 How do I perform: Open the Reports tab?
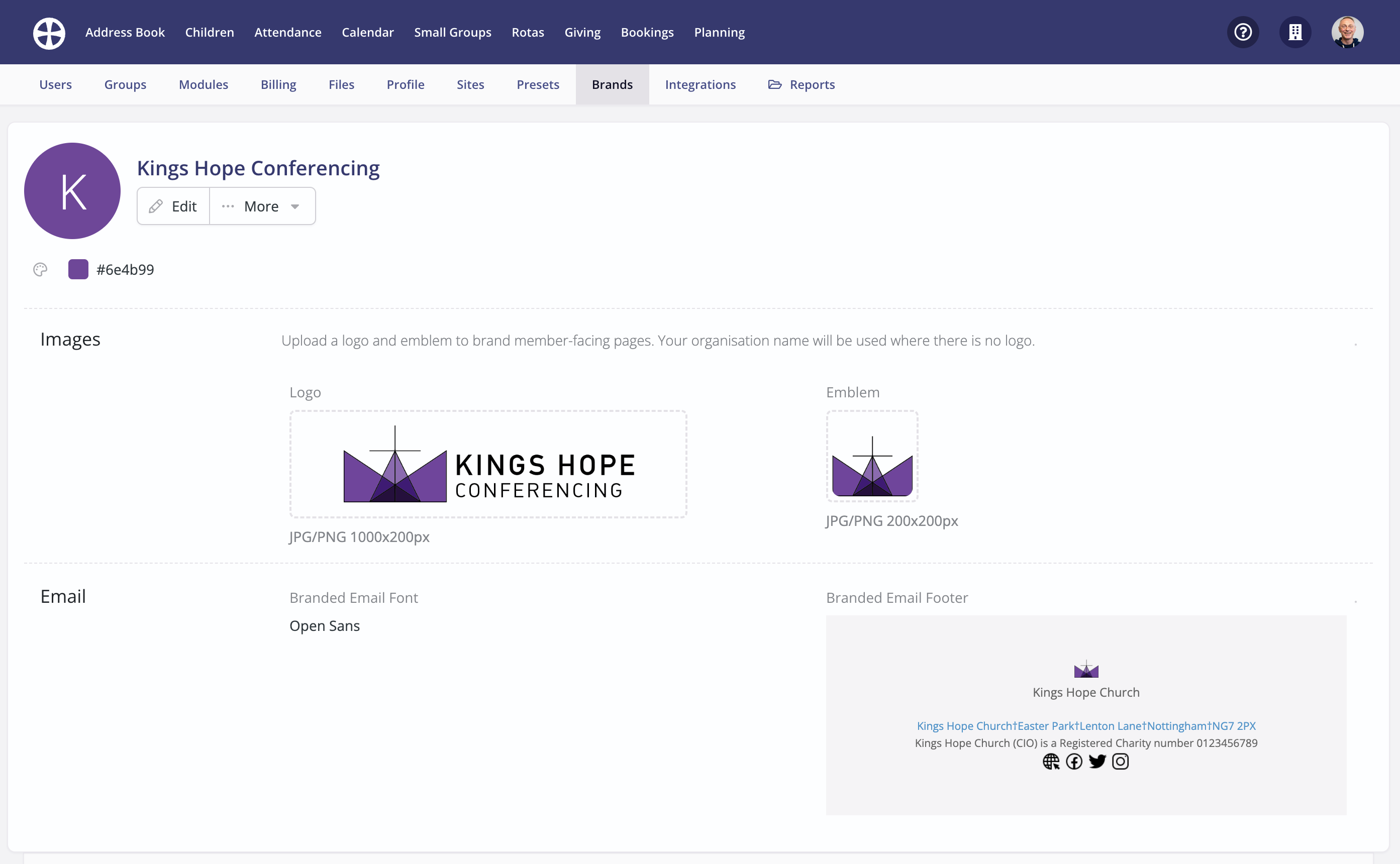pyautogui.click(x=802, y=84)
